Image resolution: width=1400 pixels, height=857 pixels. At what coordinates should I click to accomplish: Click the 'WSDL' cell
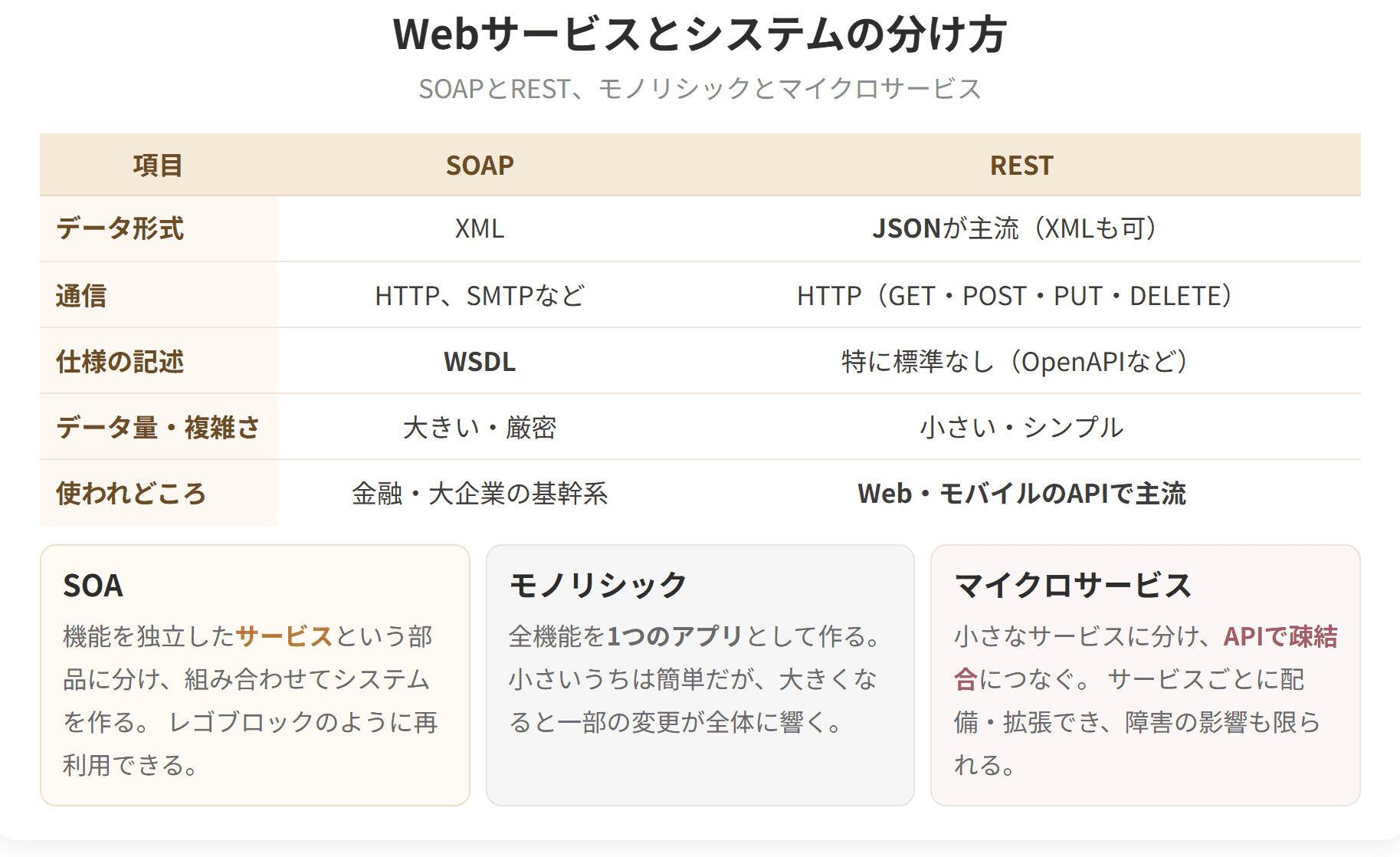pos(480,361)
